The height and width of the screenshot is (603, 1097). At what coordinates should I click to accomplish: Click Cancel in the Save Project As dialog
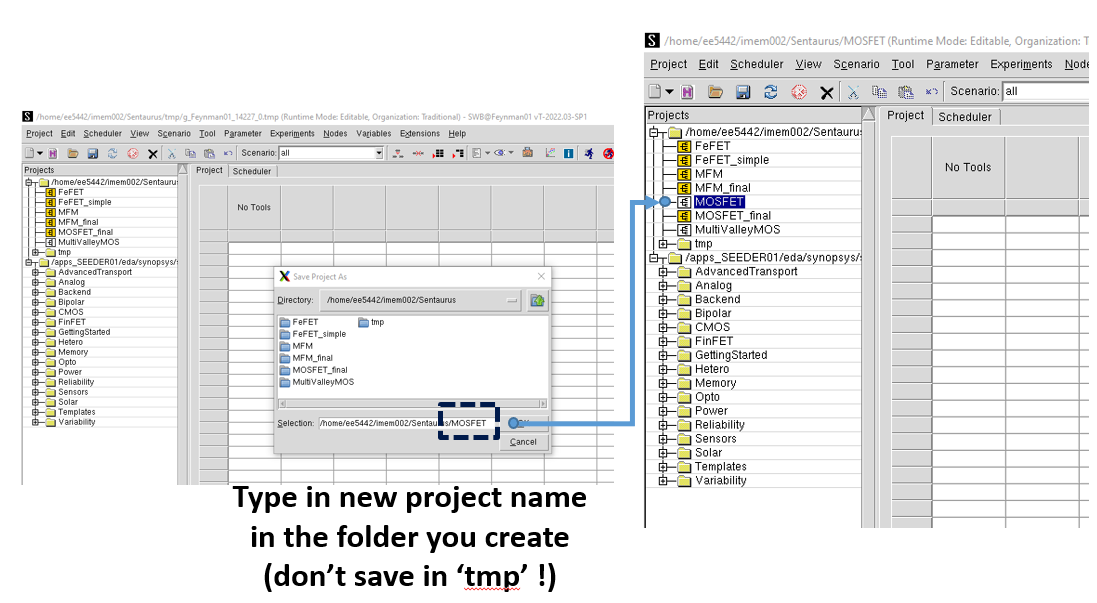(x=523, y=442)
